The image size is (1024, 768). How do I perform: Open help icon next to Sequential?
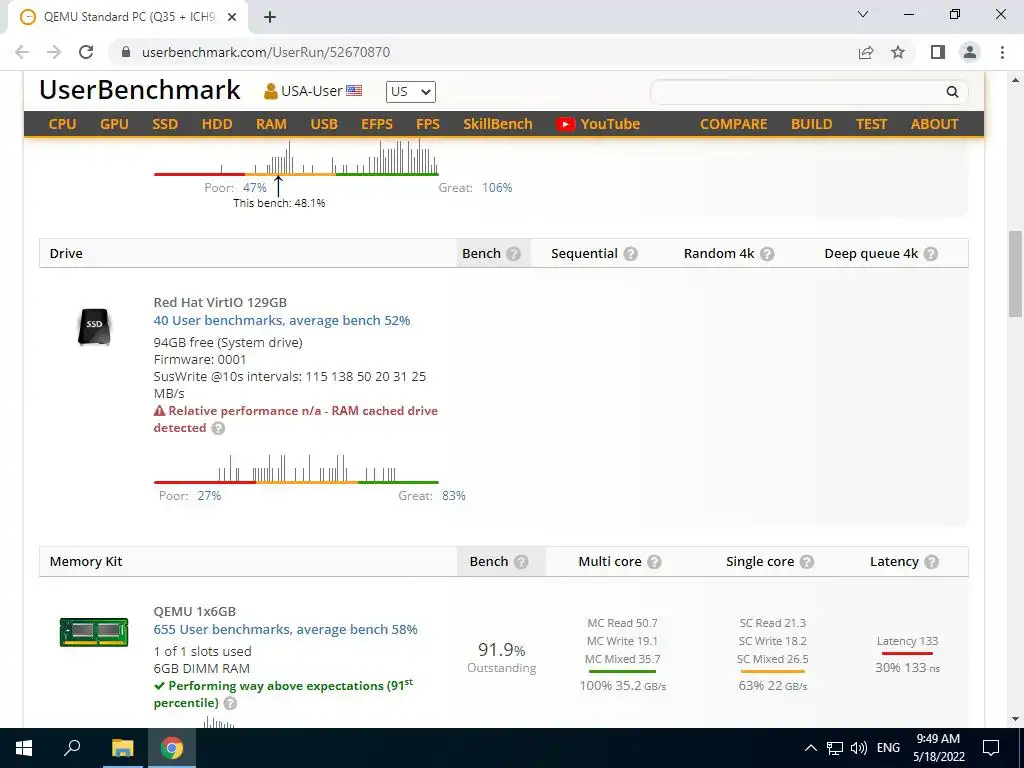[630, 253]
